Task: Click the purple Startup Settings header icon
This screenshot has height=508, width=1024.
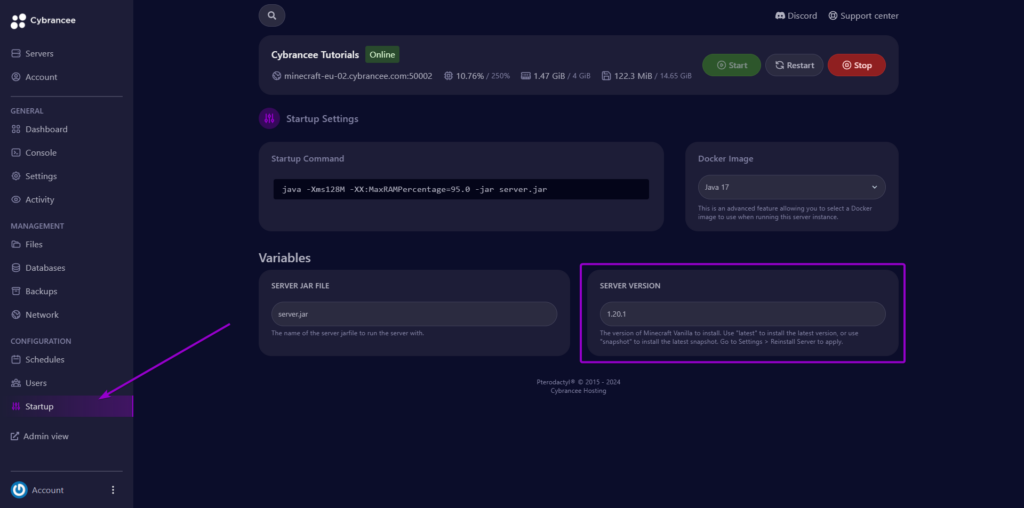Action: (270, 119)
